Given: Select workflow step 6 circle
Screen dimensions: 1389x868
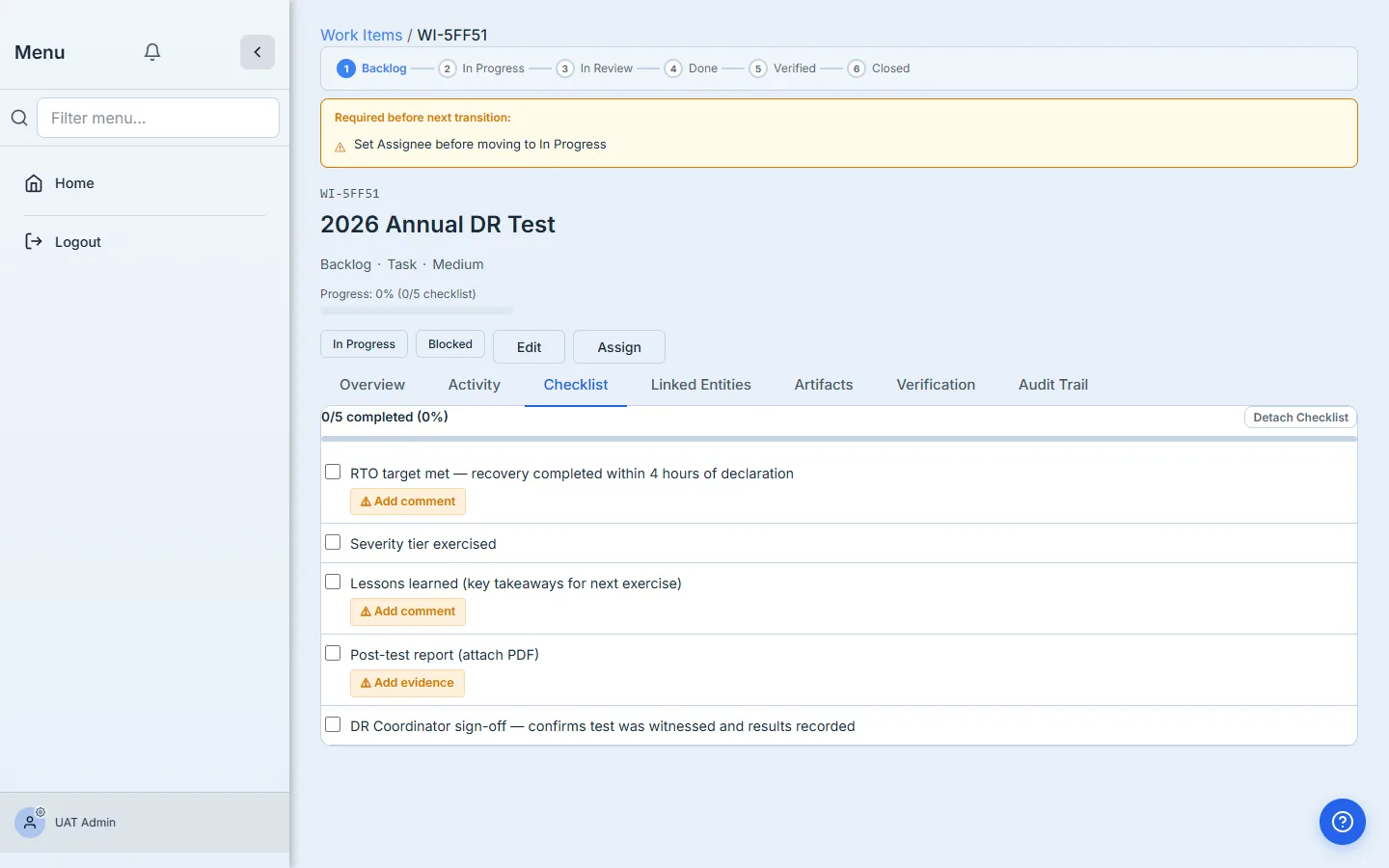Looking at the screenshot, I should [x=857, y=68].
